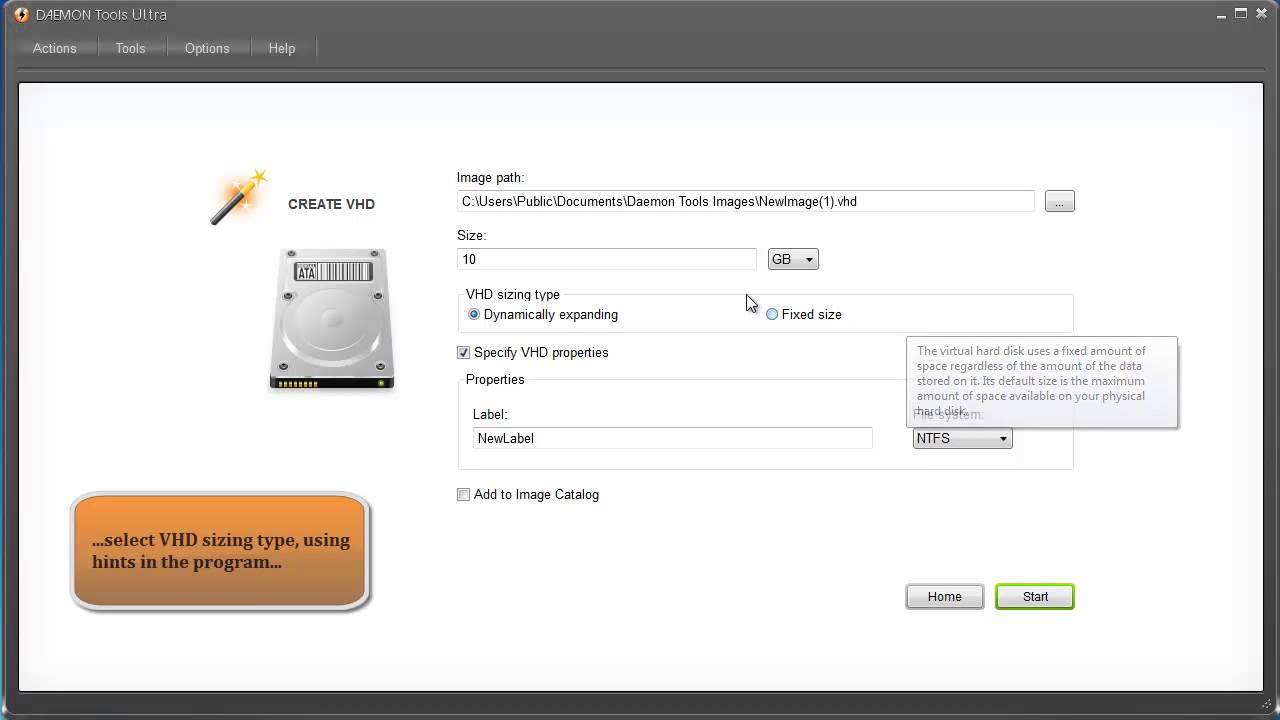Click the CREATE VHD heading text

click(x=331, y=204)
